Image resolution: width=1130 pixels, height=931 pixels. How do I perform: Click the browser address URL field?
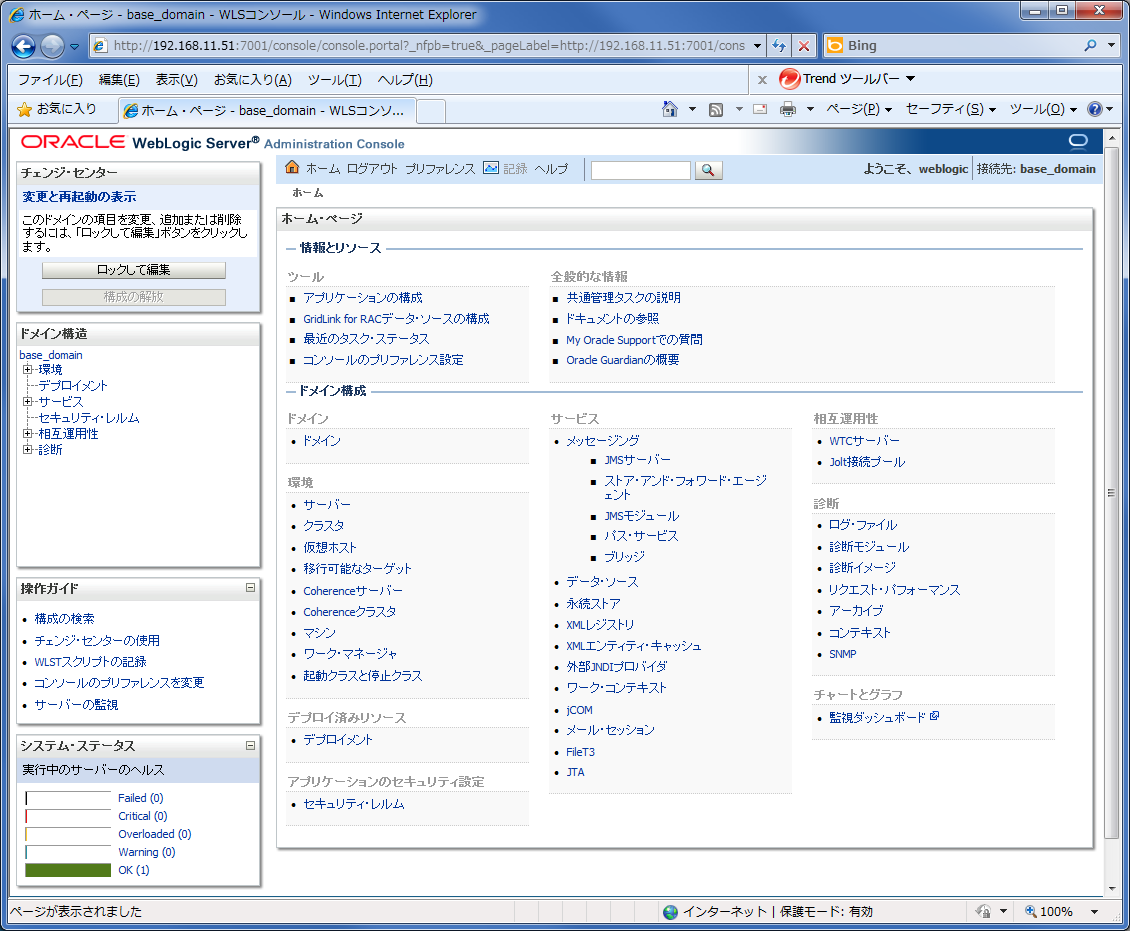click(x=430, y=45)
